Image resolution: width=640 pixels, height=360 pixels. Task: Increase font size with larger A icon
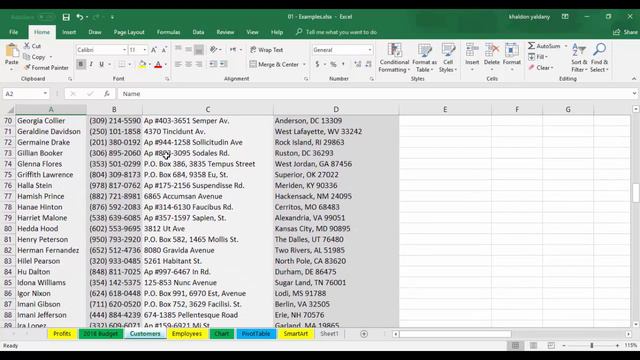point(154,50)
